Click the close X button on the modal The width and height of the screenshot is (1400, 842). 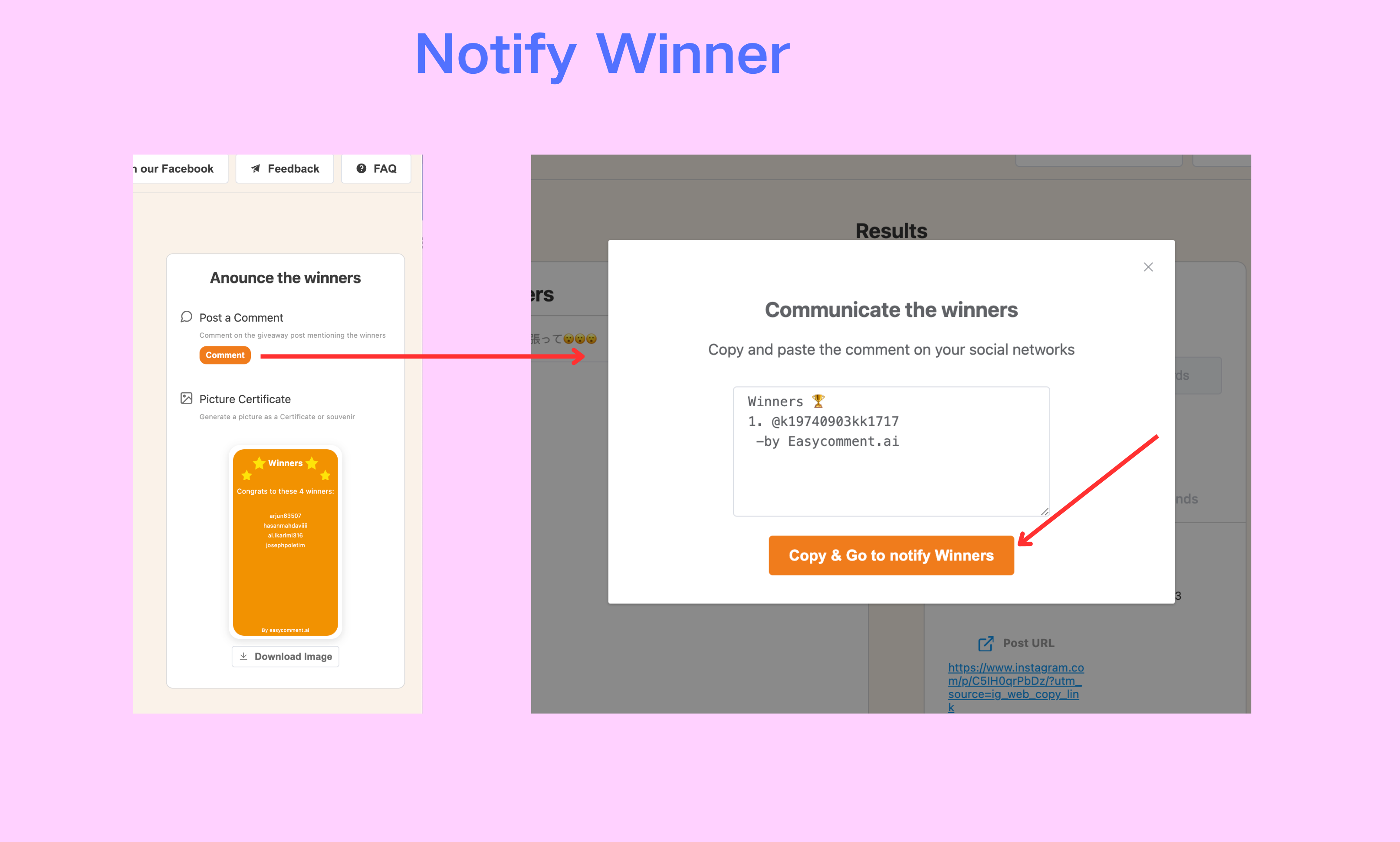1148,267
